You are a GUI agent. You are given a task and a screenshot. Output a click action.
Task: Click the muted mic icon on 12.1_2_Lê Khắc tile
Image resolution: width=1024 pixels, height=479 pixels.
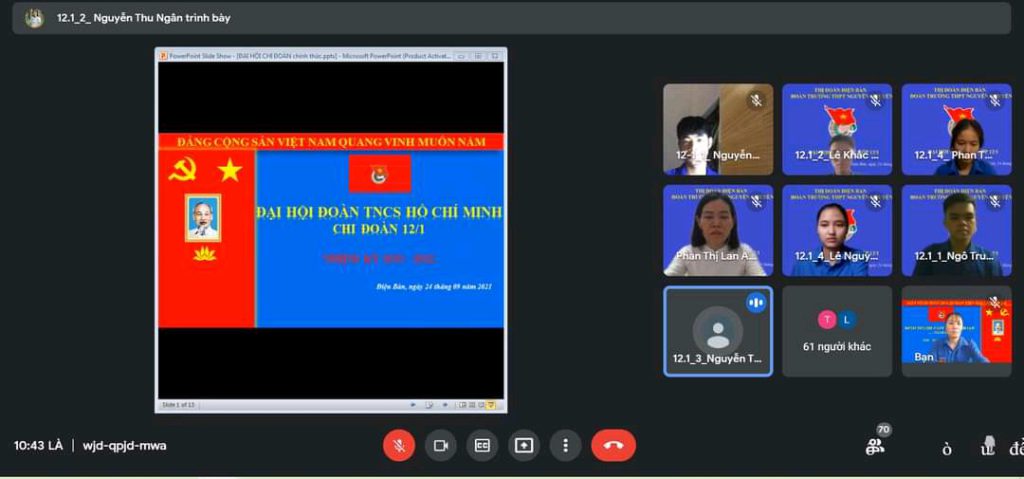pyautogui.click(x=875, y=101)
